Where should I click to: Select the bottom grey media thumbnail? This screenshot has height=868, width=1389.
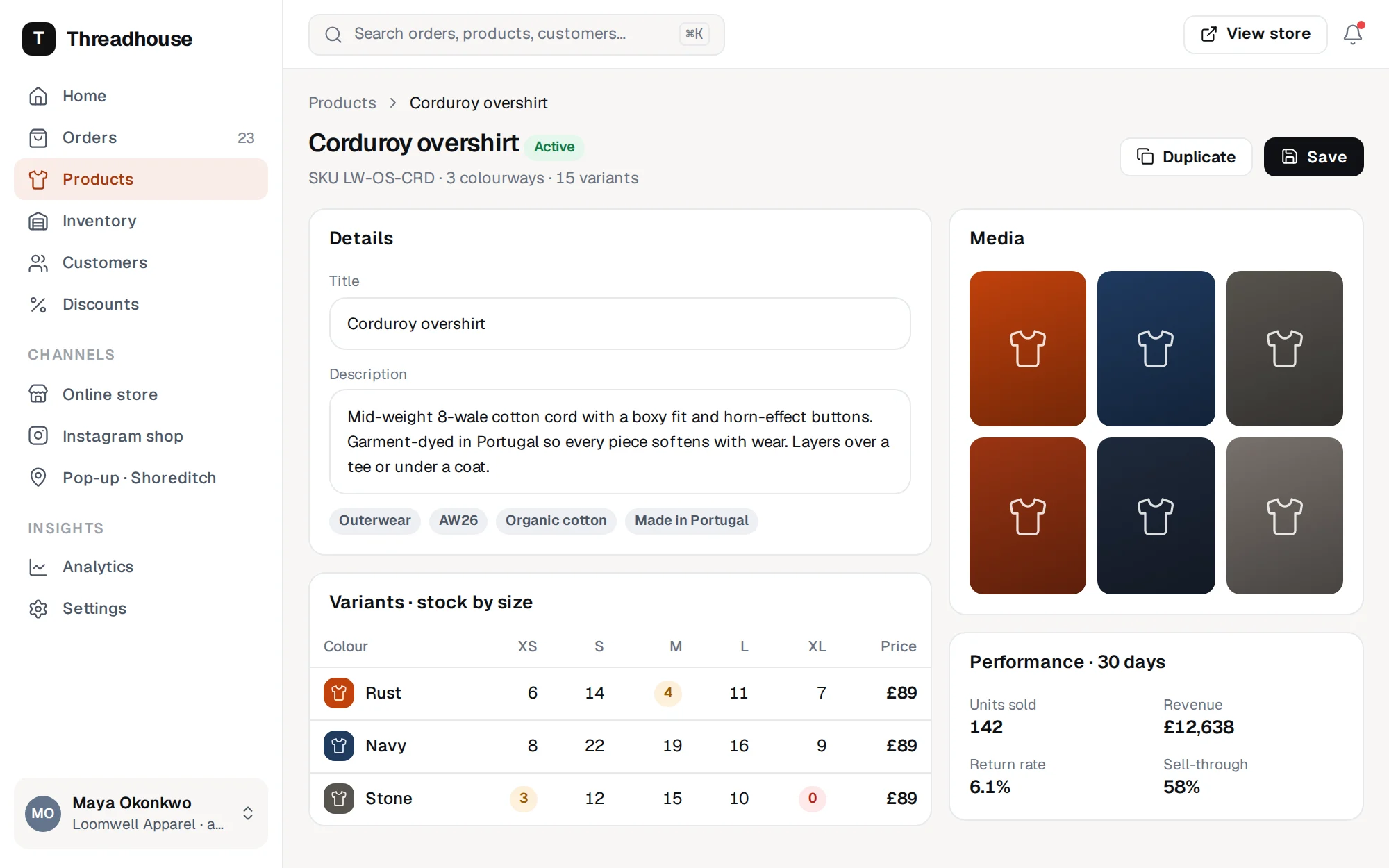click(1284, 516)
